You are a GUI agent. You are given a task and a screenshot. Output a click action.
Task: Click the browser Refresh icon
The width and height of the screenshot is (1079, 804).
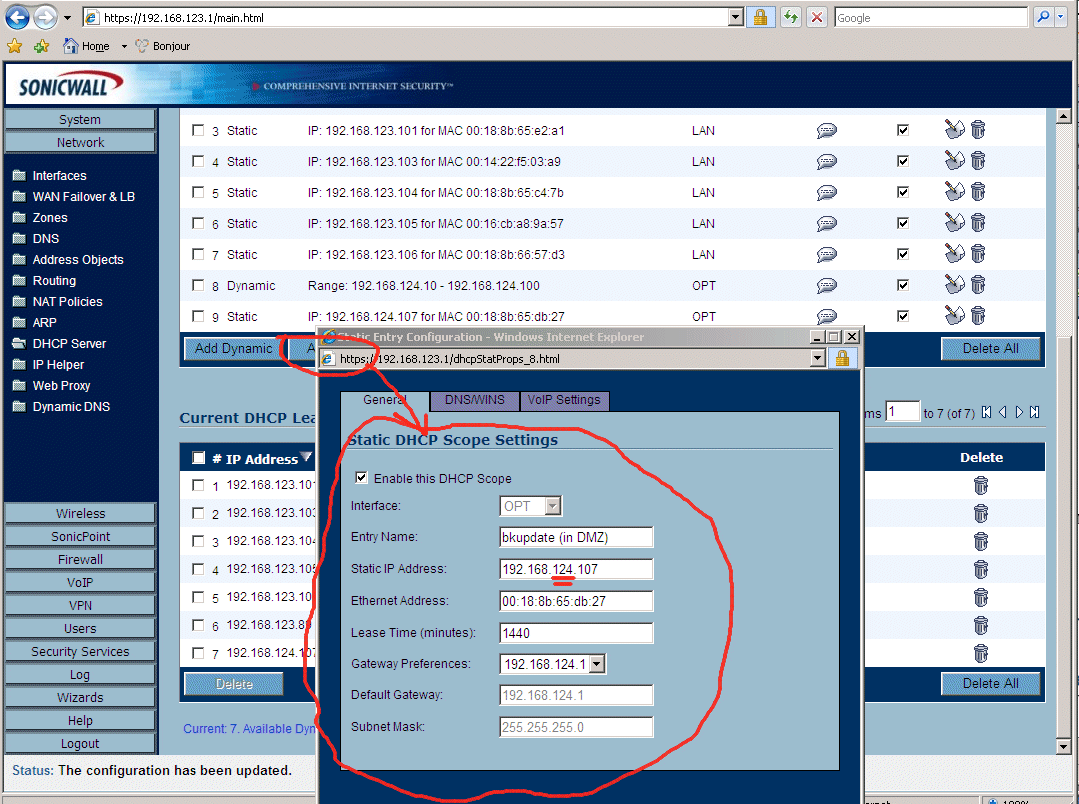[791, 17]
